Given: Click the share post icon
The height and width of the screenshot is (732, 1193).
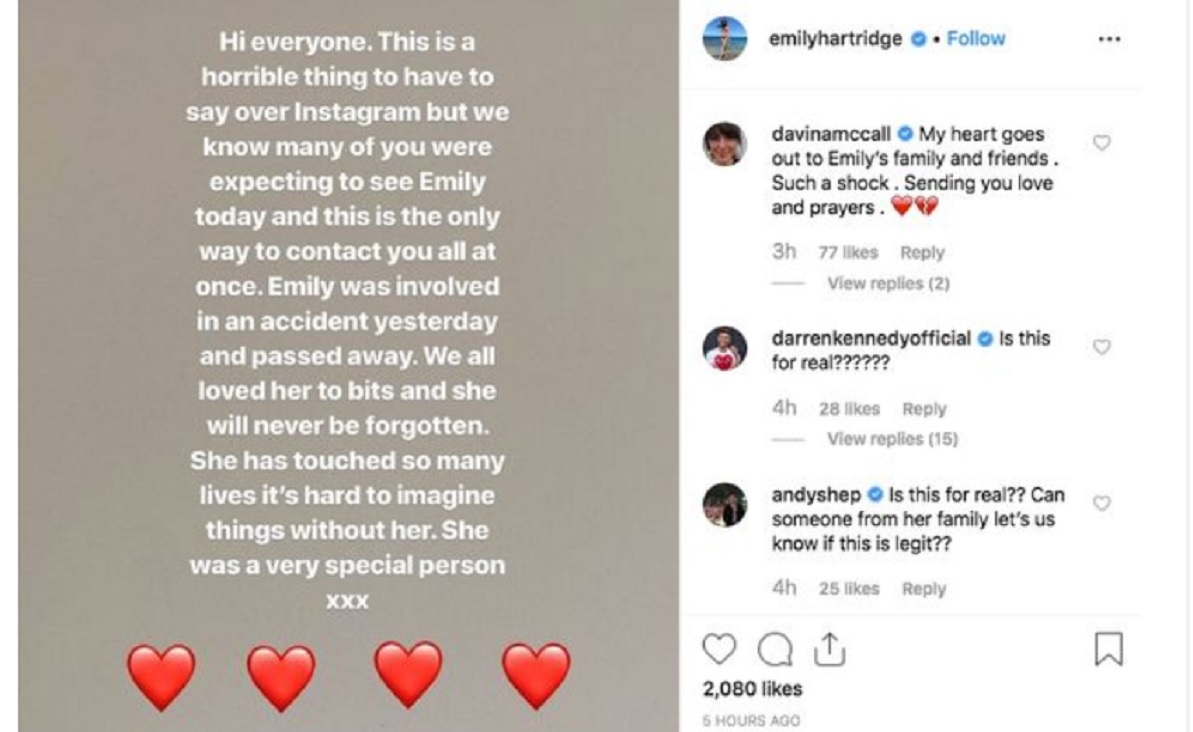Looking at the screenshot, I should point(827,650).
